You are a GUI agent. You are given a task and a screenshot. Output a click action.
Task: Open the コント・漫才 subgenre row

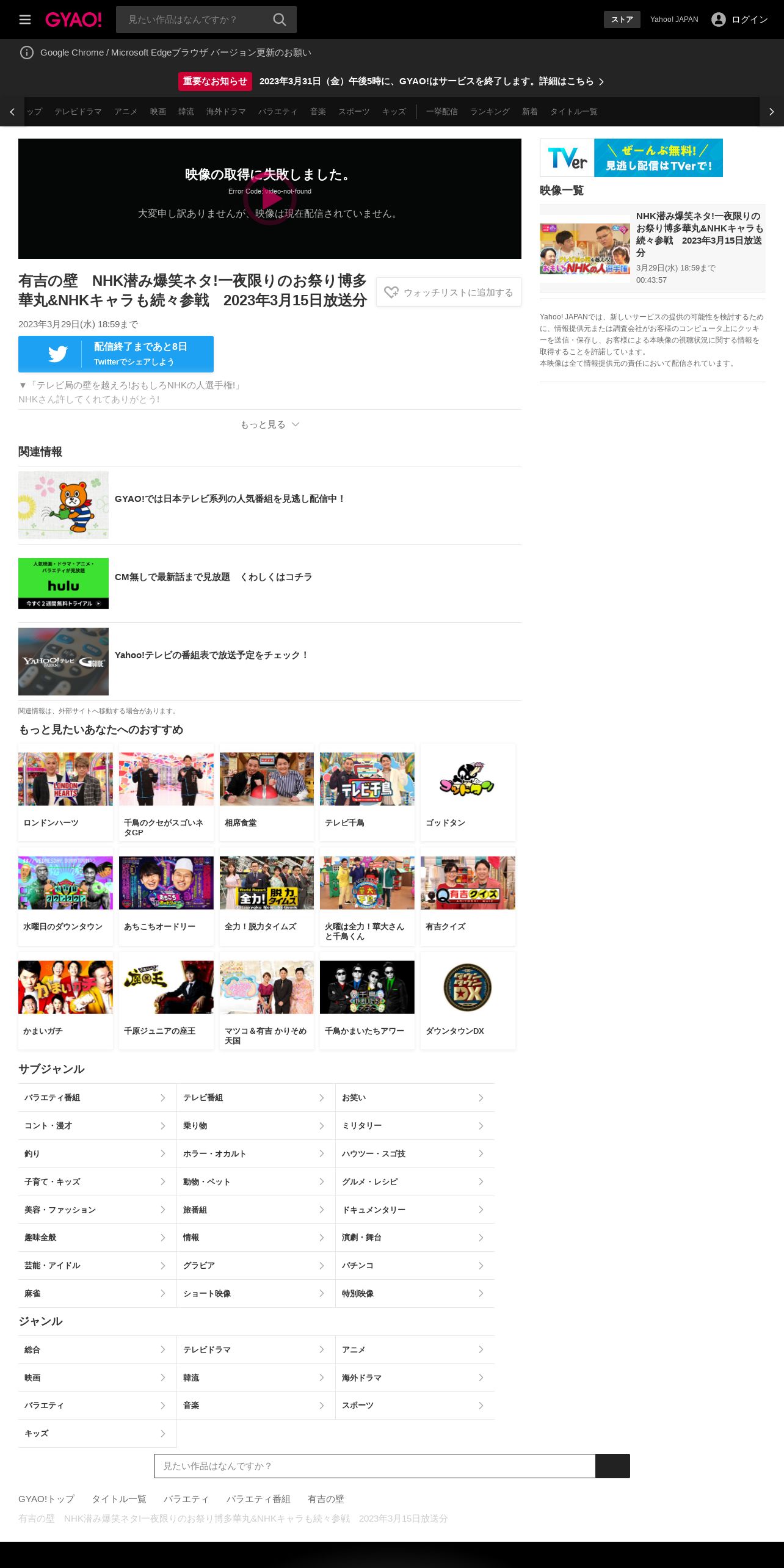97,1126
